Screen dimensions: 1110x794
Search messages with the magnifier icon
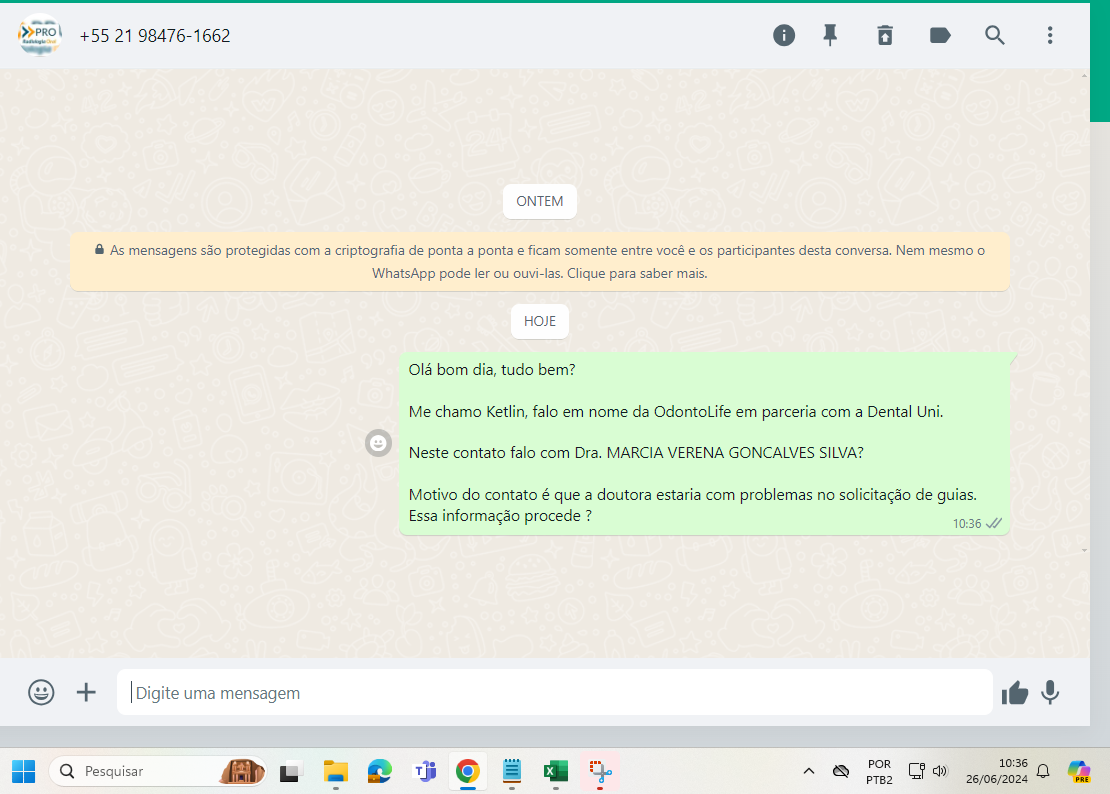pos(995,36)
